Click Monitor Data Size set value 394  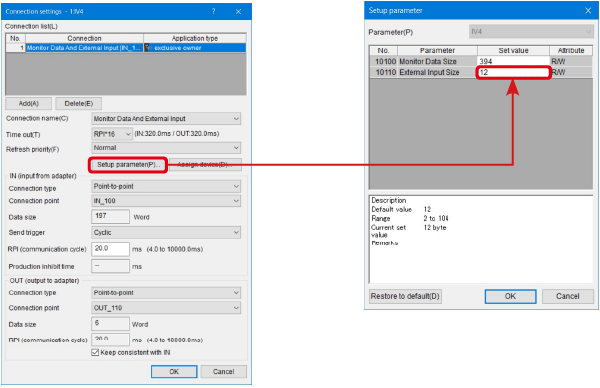tap(513, 61)
